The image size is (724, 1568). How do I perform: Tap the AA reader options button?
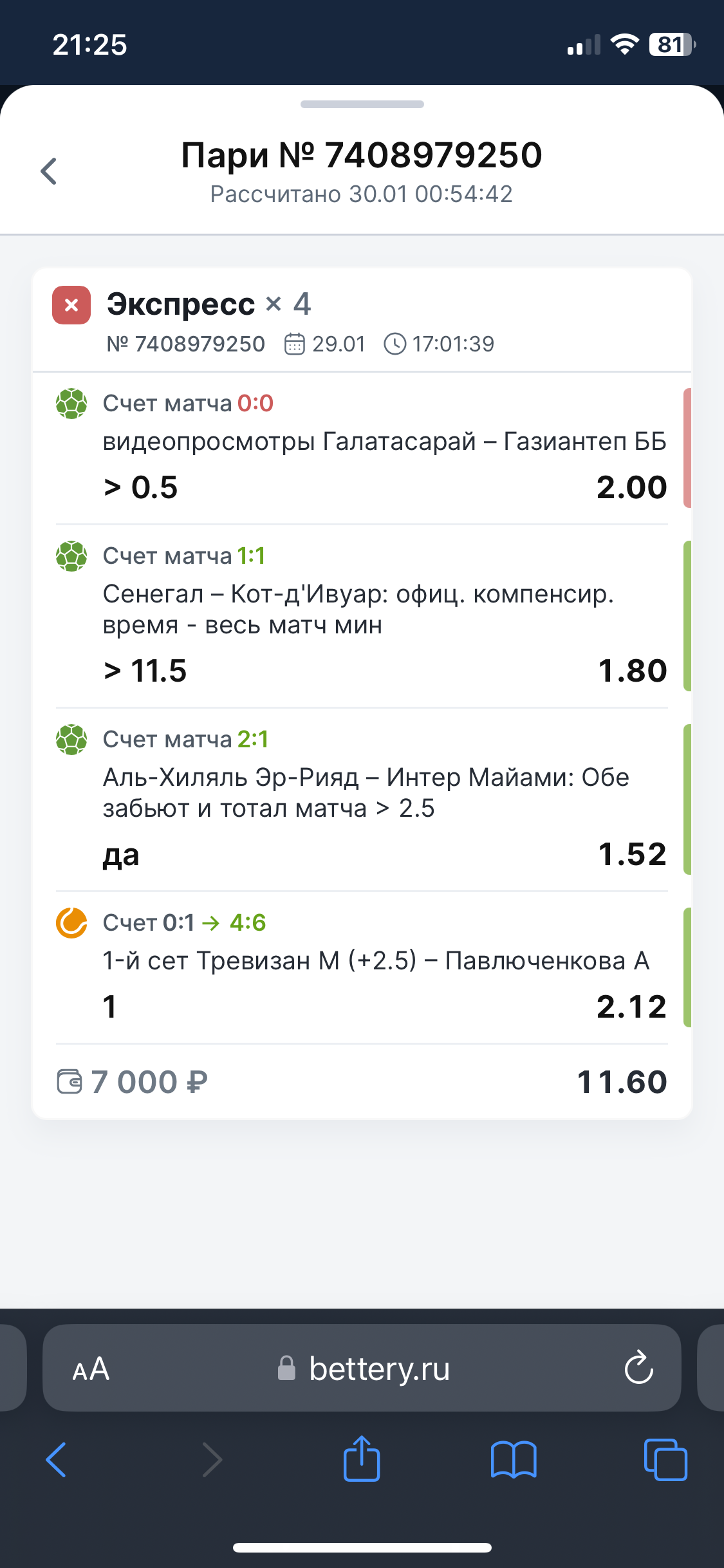[91, 1368]
